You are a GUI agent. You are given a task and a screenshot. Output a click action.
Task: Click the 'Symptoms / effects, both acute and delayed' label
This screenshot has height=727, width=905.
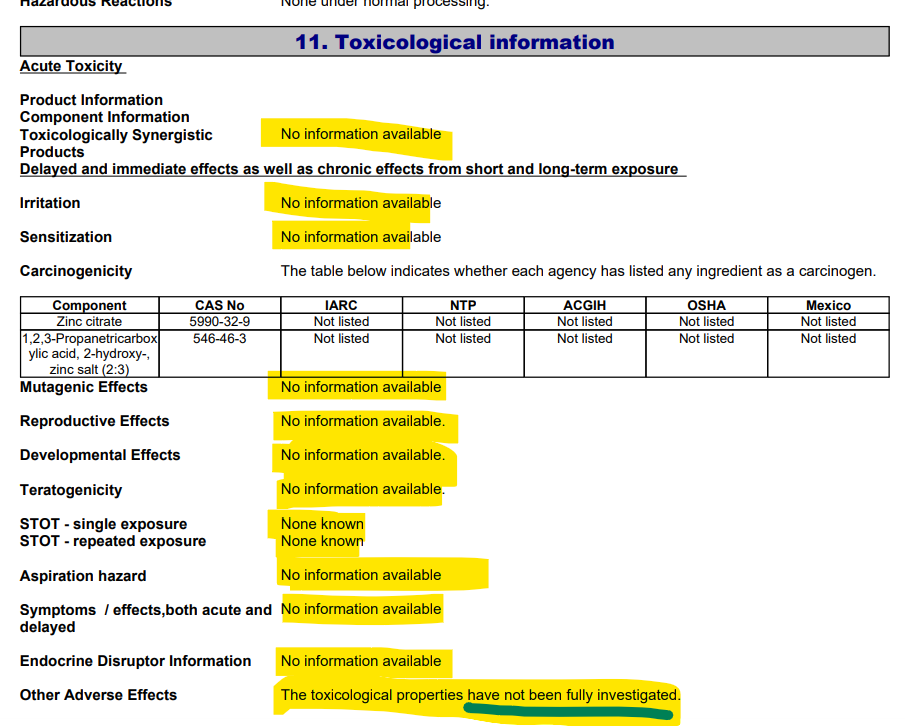tap(145, 619)
